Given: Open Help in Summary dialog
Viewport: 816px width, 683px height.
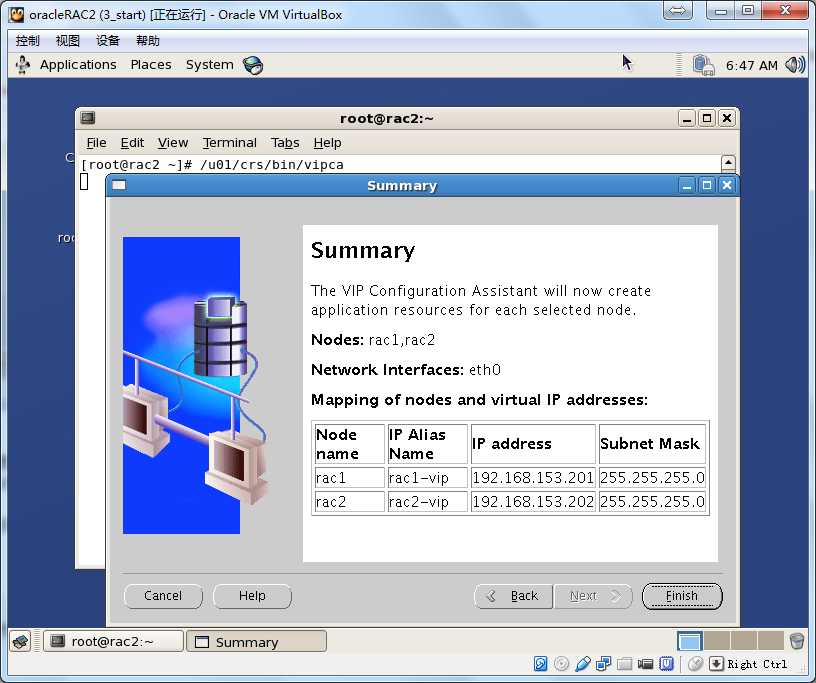Looking at the screenshot, I should coord(252,596).
